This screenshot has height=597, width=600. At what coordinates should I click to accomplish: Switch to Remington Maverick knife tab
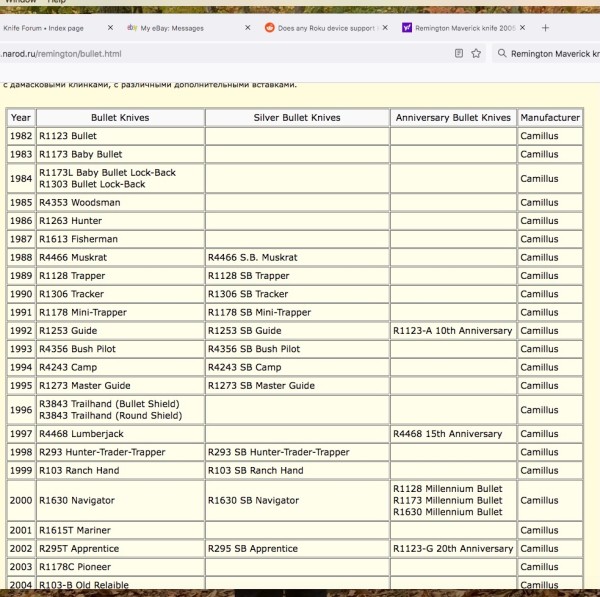pos(465,28)
